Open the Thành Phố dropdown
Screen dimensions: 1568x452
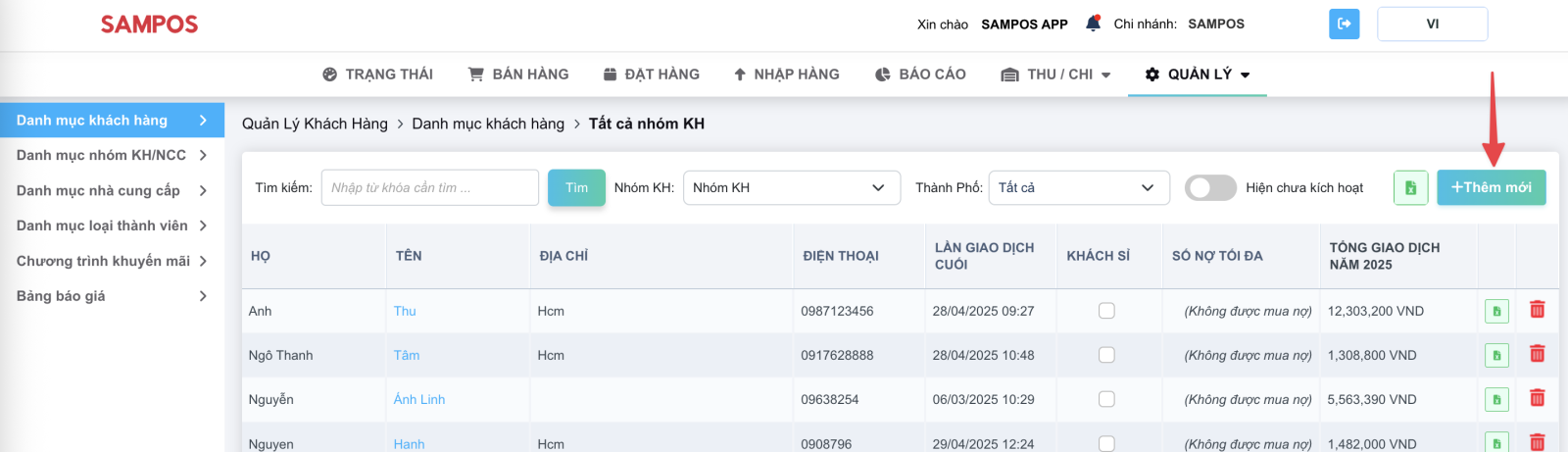point(1078,187)
